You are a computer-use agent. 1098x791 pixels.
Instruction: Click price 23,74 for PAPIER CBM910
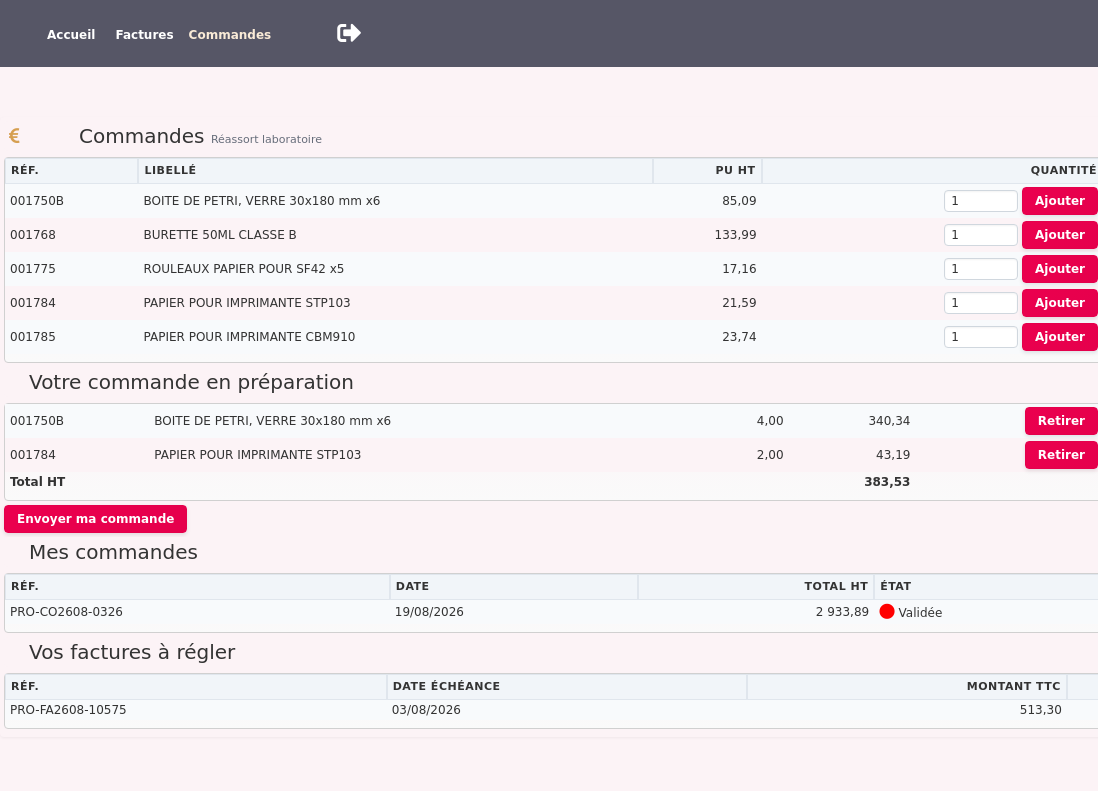pyautogui.click(x=739, y=337)
